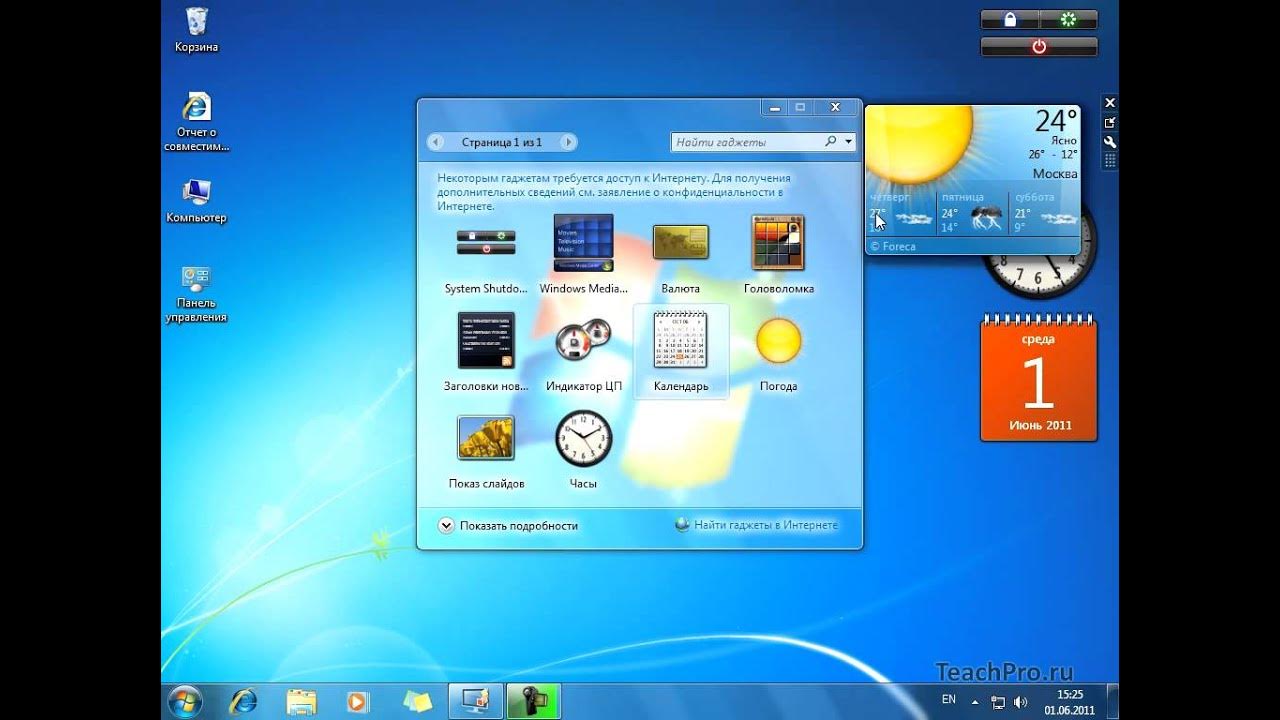Click the EN language indicator
The height and width of the screenshot is (720, 1280).
949,699
